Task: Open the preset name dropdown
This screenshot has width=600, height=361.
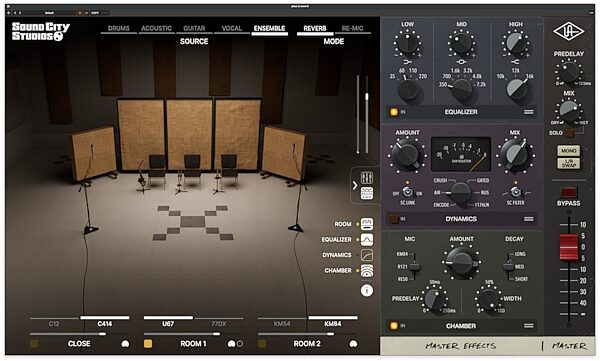Action: coord(50,13)
